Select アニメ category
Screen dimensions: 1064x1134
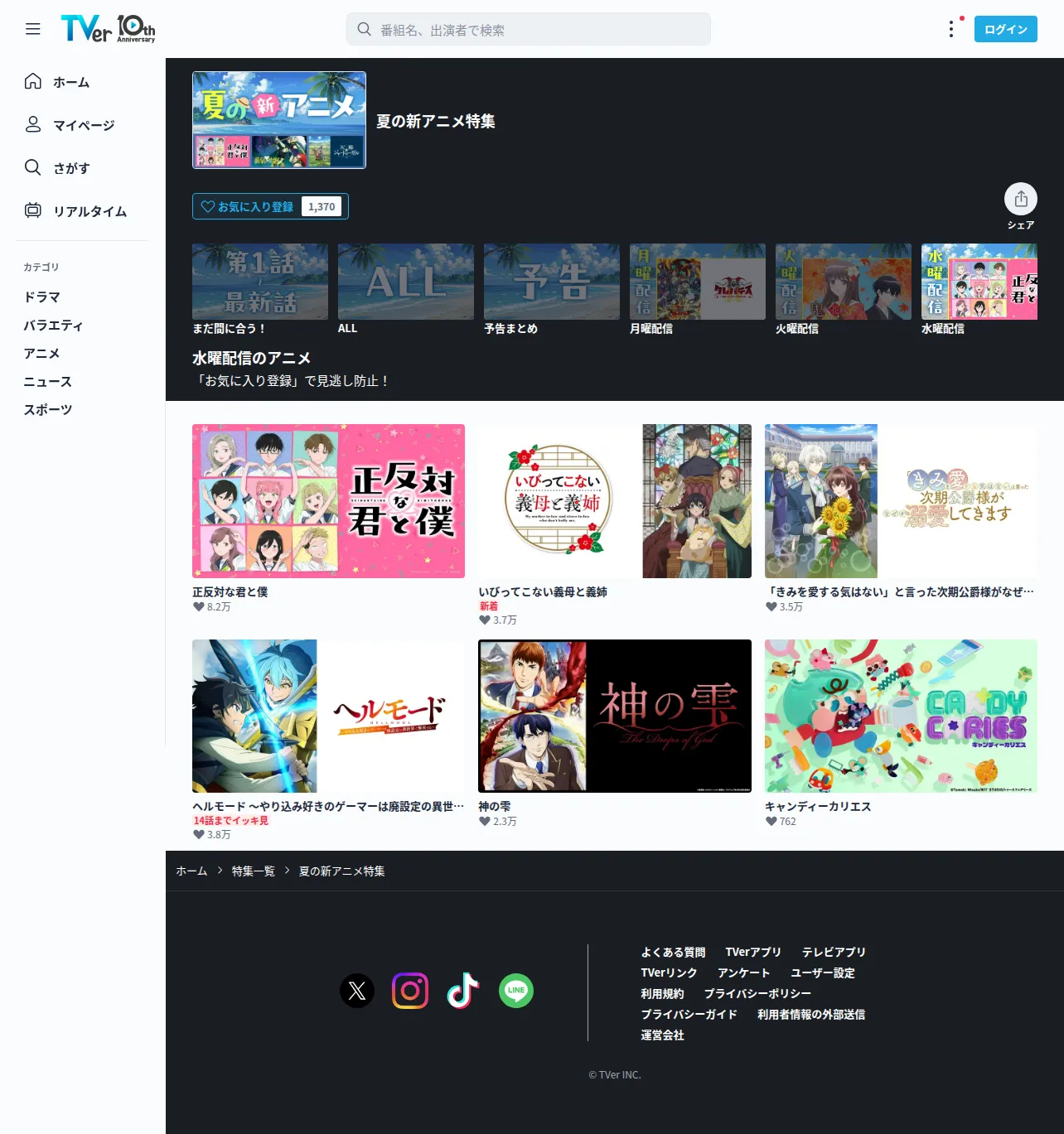point(42,353)
